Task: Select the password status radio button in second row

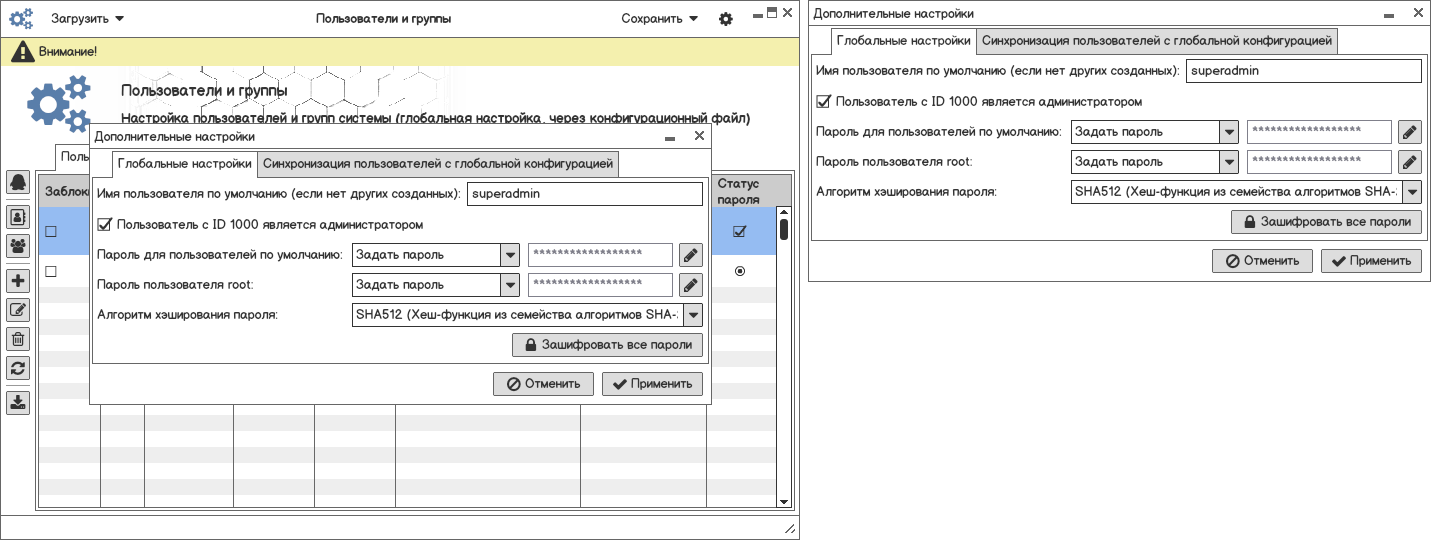Action: (740, 271)
